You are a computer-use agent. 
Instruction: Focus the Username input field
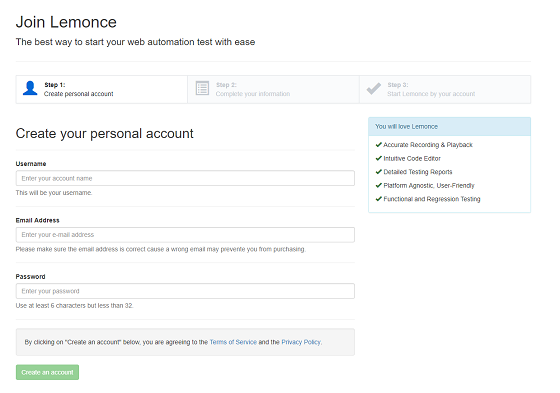185,178
